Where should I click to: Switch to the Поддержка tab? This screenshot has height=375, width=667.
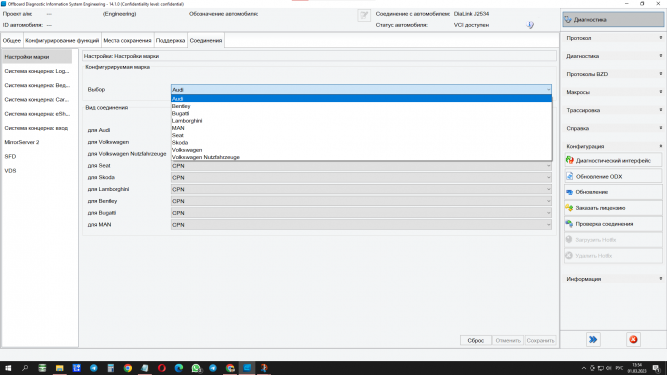[170, 40]
